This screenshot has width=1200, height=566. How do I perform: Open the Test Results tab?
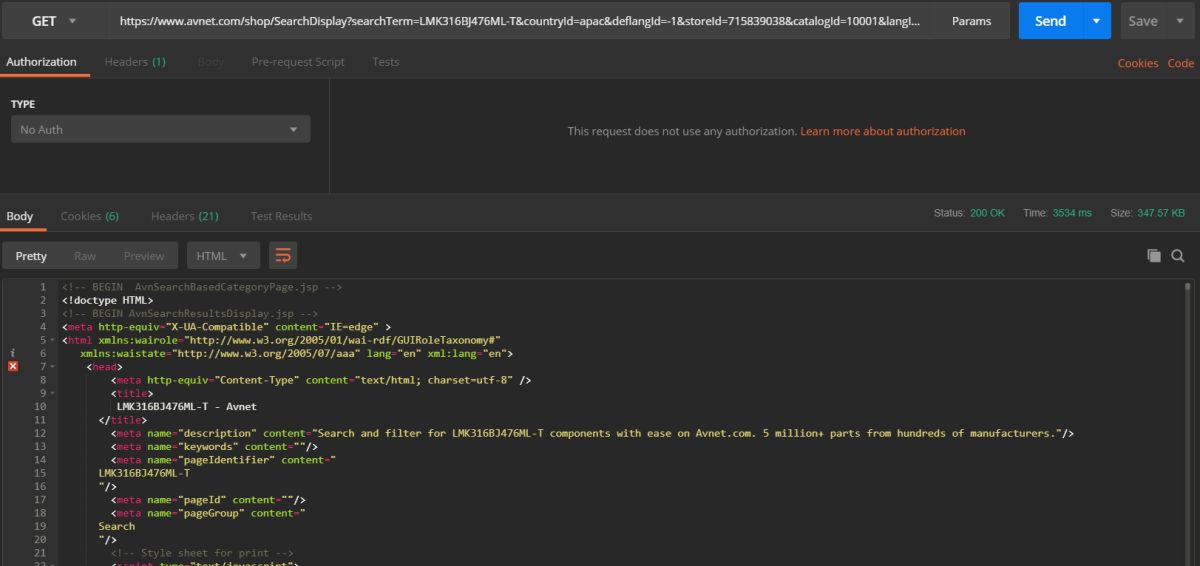coord(281,216)
